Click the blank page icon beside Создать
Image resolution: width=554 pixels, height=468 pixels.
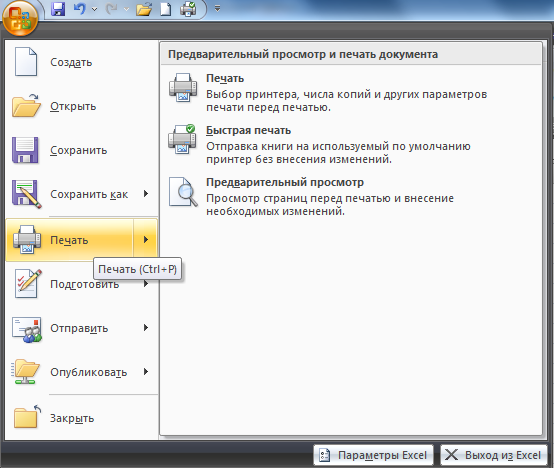point(25,61)
